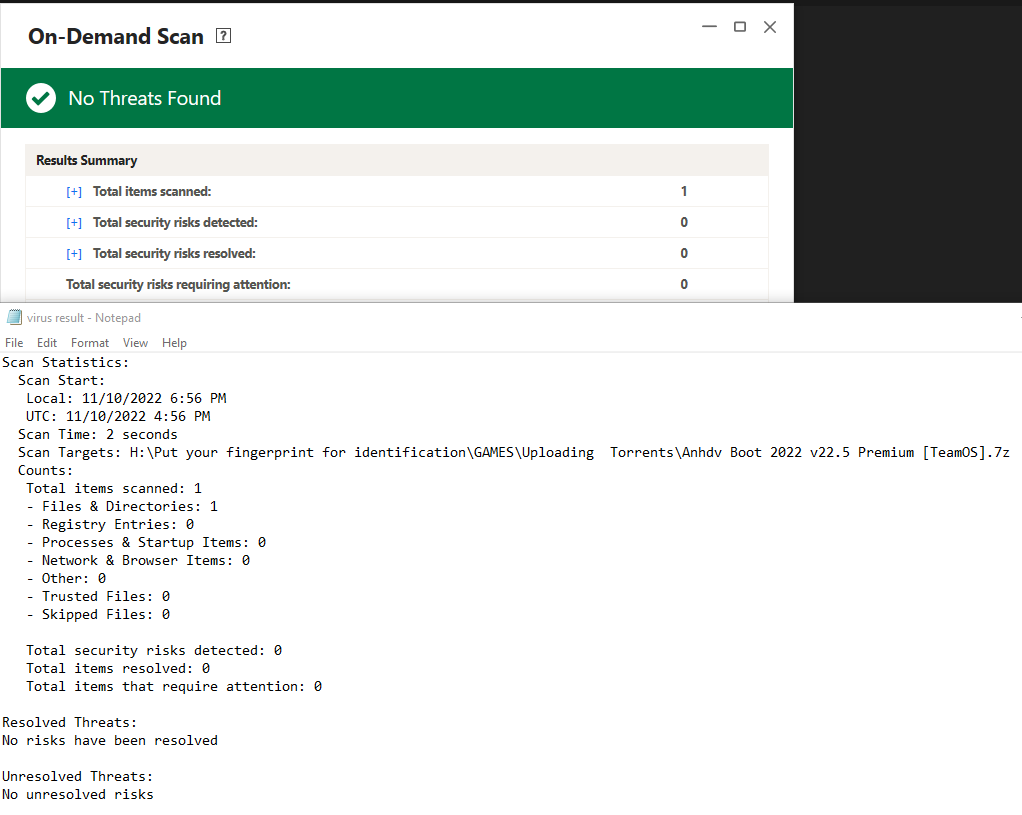
Task: Click the green checkmark status icon
Action: [41, 98]
